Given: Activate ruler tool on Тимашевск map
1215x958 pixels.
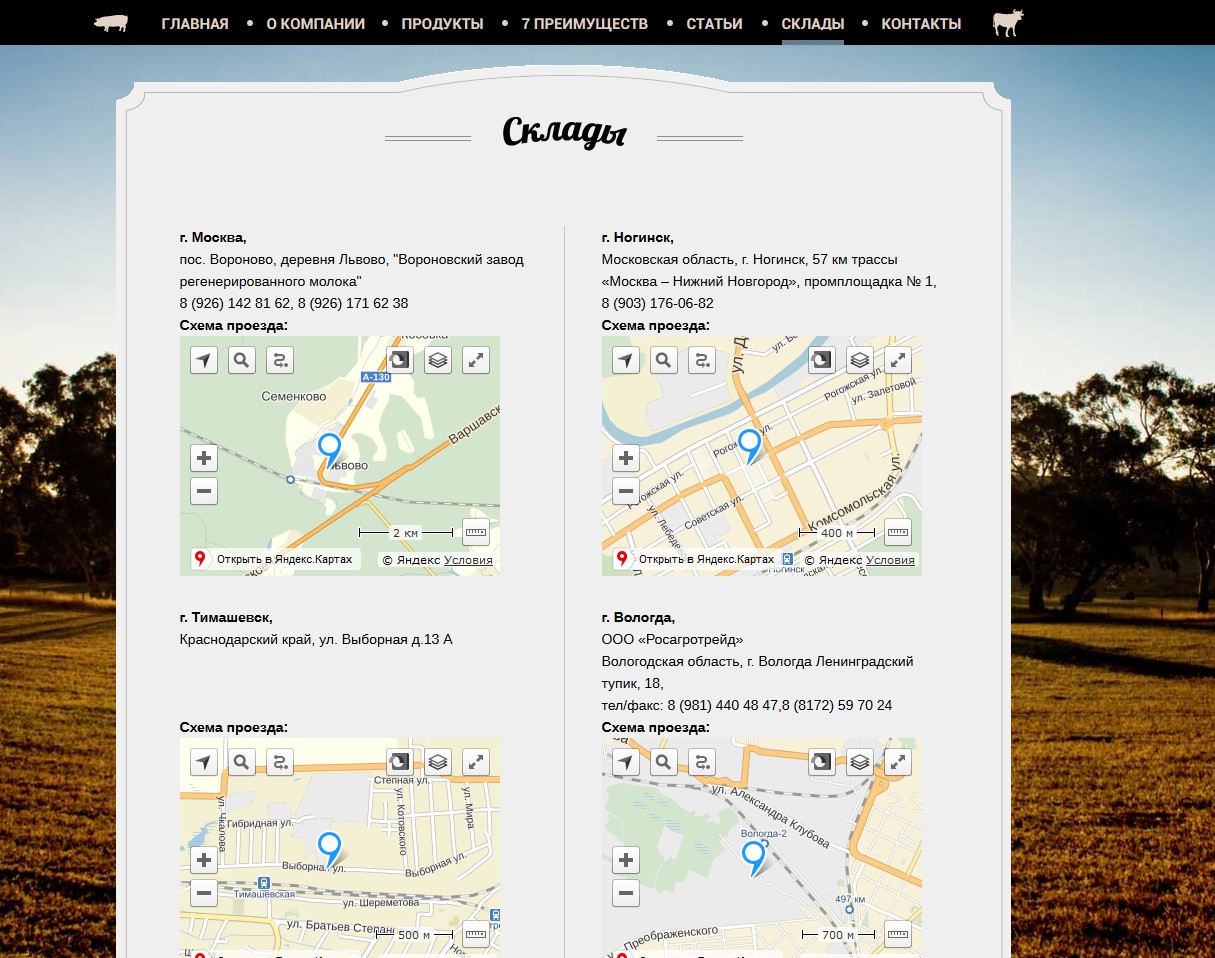Looking at the screenshot, I should click(476, 934).
